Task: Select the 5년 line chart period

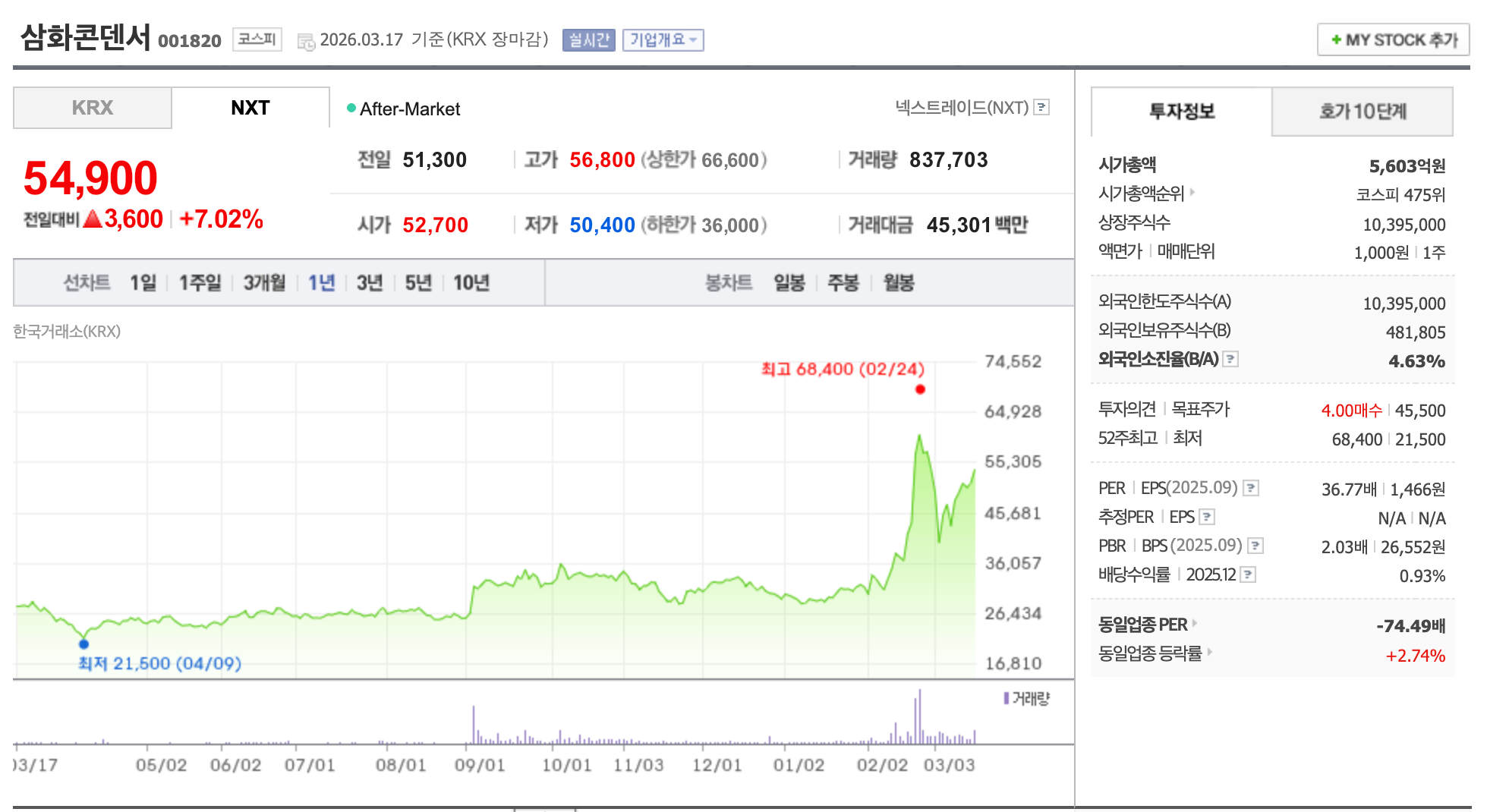Action: click(418, 283)
